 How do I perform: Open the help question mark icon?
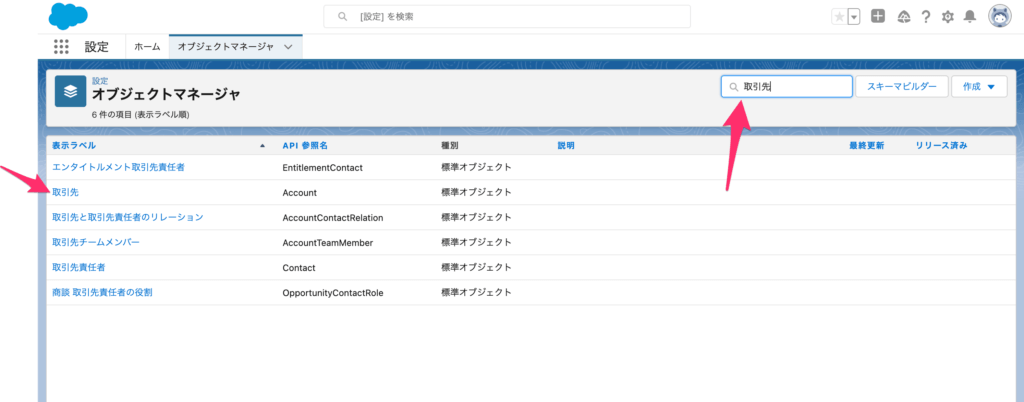click(926, 16)
